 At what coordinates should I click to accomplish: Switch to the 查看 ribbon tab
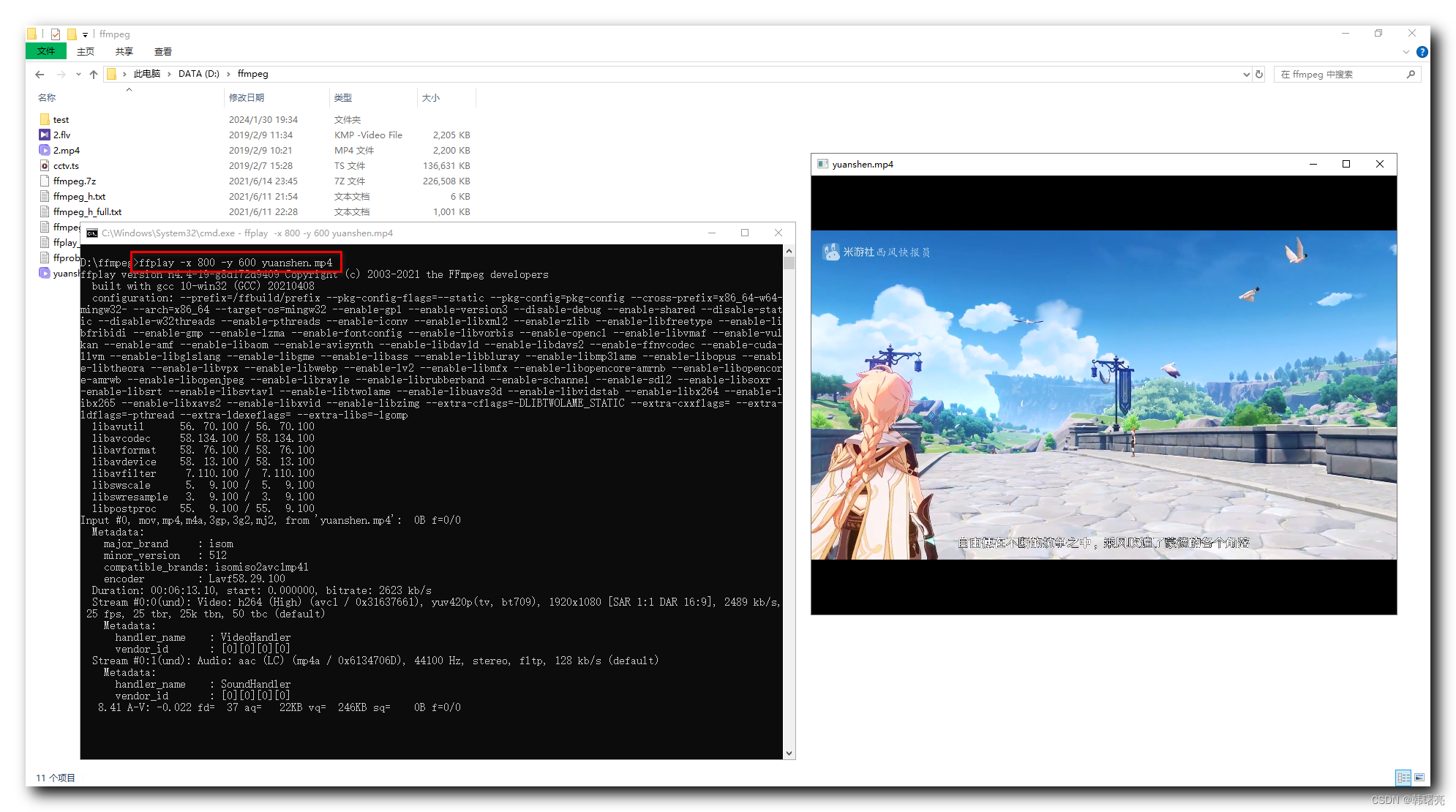[x=162, y=51]
